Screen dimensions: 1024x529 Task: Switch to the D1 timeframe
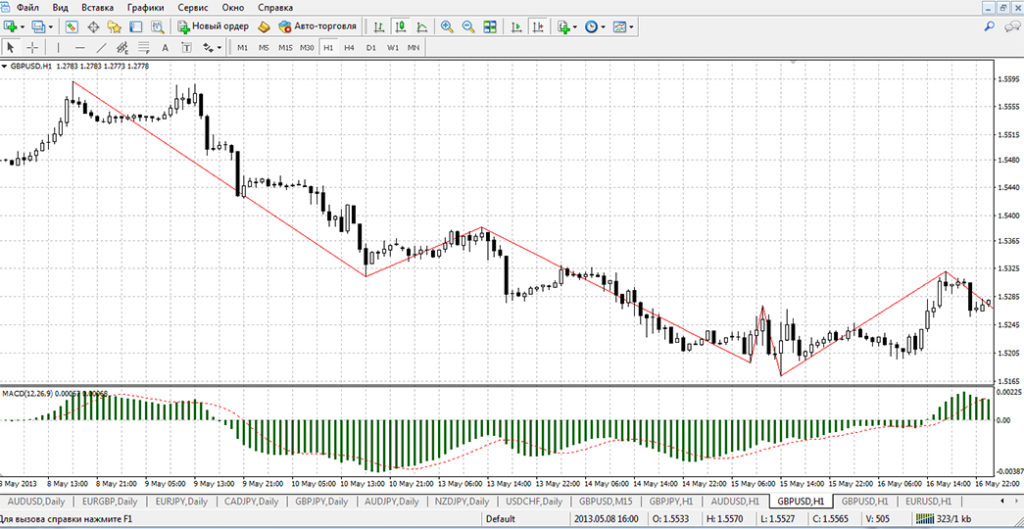(370, 48)
